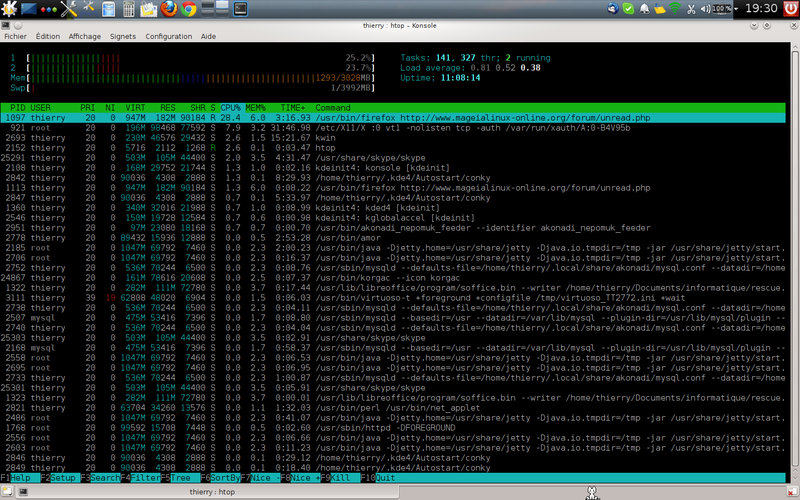
Task: Open the Fichier menu
Action: click(x=15, y=36)
